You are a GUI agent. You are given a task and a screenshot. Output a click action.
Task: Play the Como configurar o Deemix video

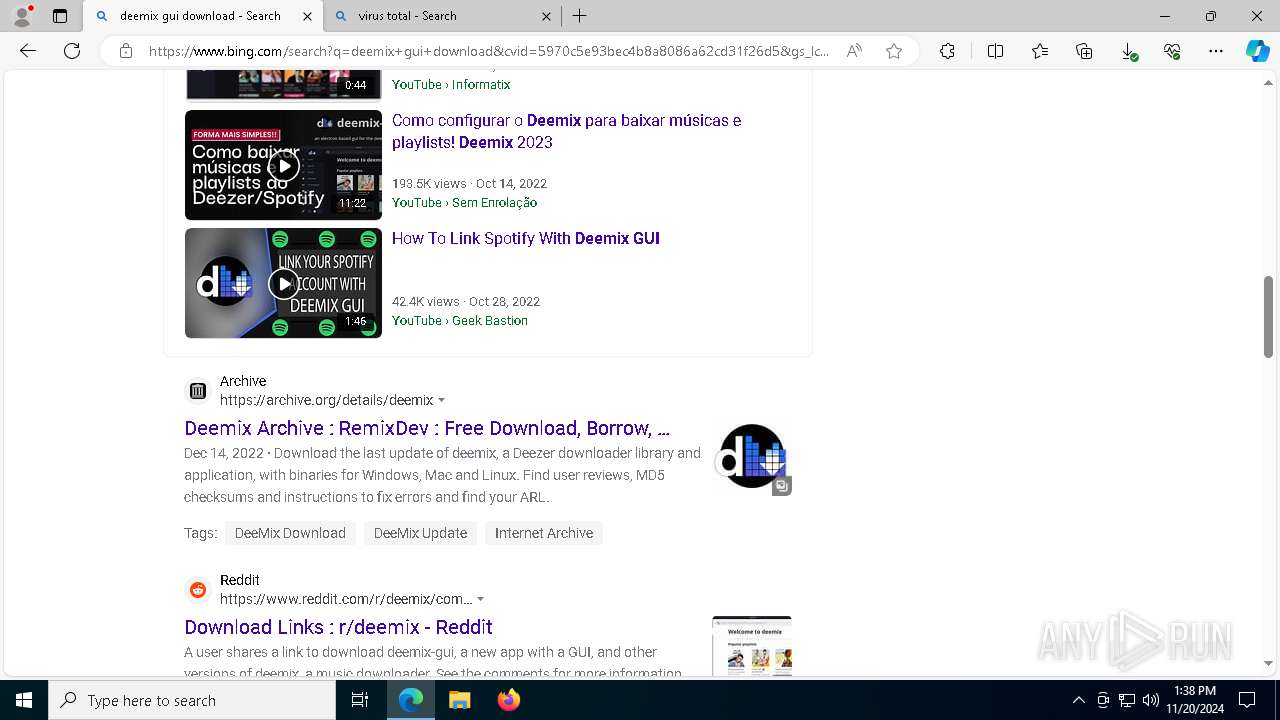(x=283, y=165)
